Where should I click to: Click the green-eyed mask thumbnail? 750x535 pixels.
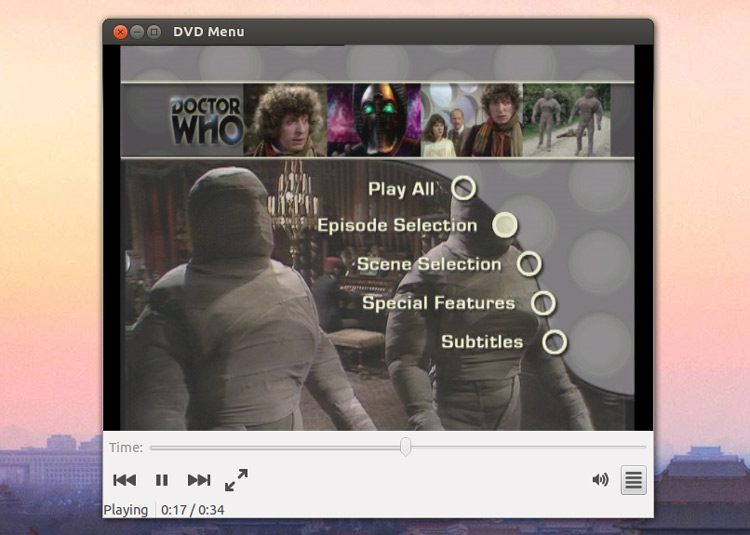pyautogui.click(x=374, y=120)
